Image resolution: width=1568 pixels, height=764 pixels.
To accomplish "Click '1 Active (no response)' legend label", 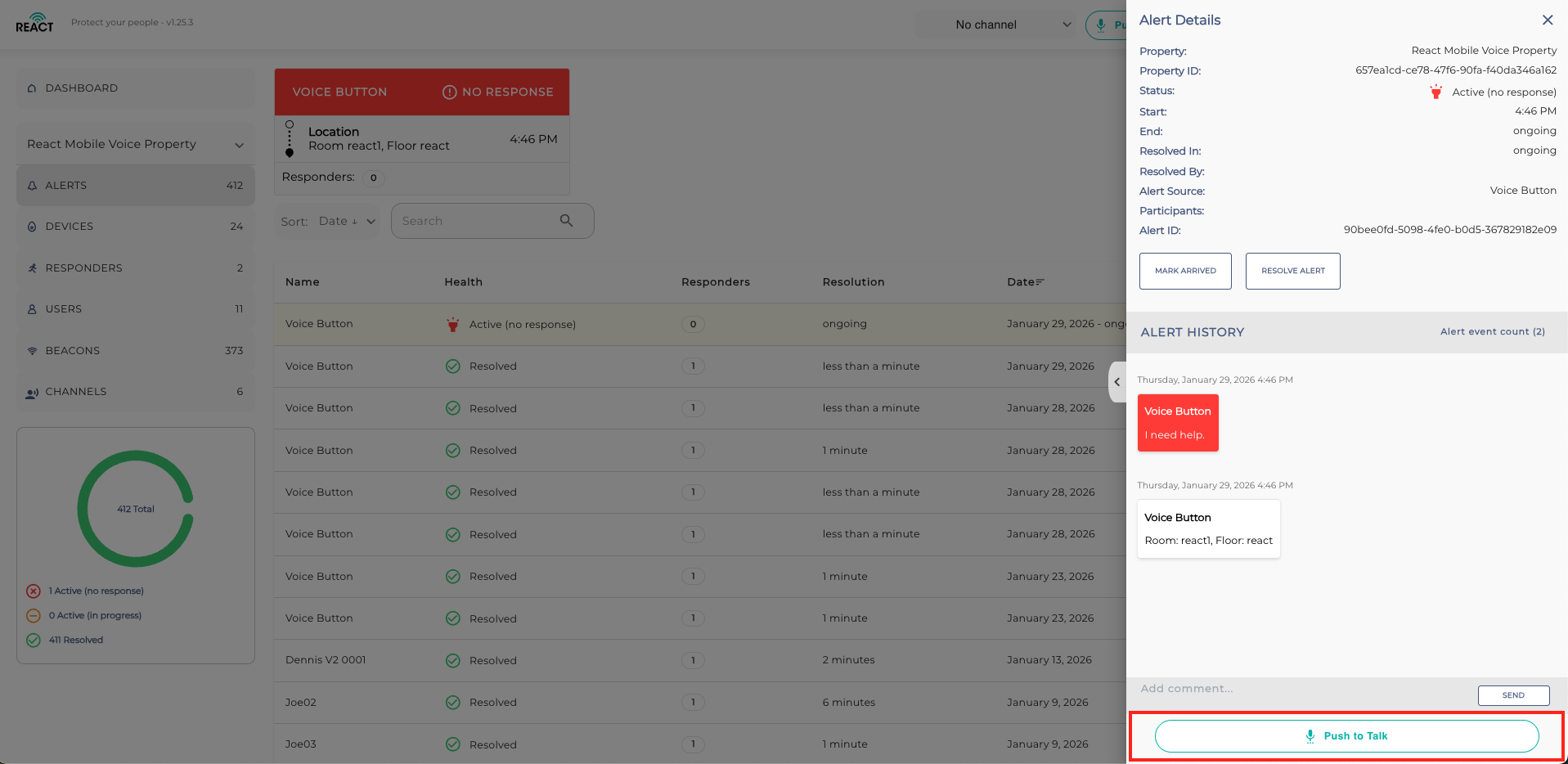I will click(97, 591).
